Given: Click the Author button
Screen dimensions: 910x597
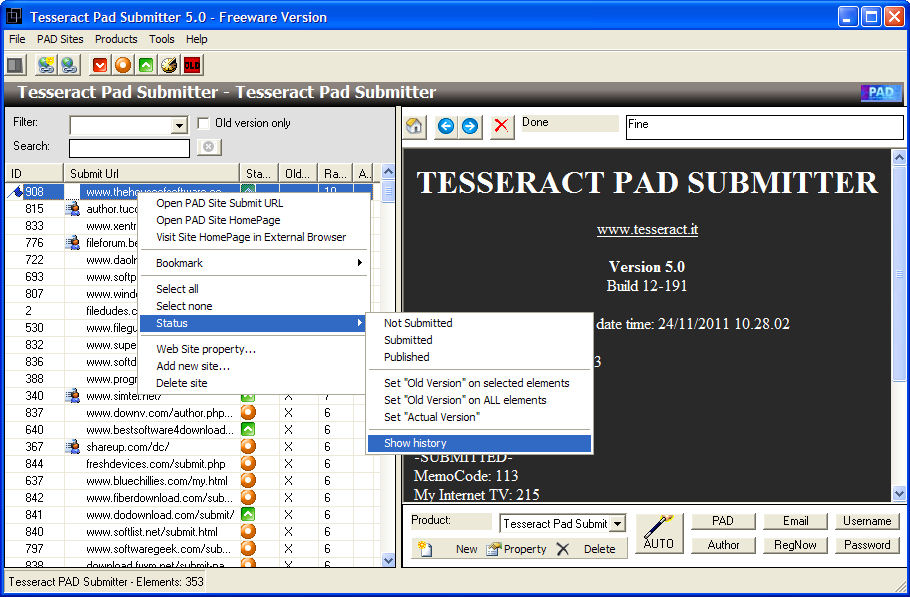Looking at the screenshot, I should point(723,545).
